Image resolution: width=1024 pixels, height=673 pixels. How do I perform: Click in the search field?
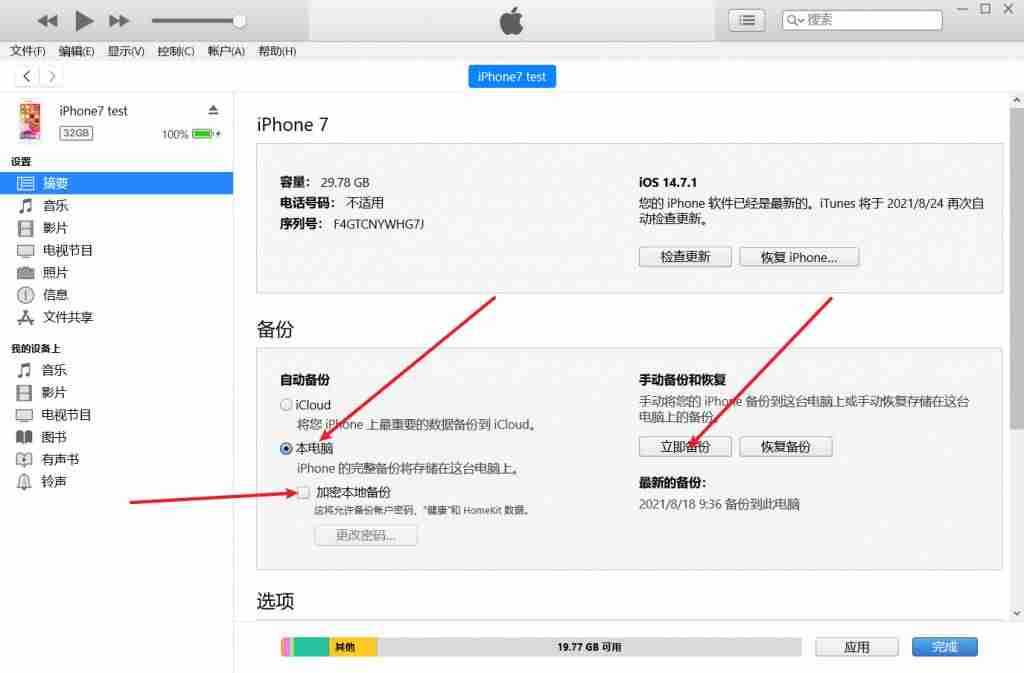coord(862,20)
